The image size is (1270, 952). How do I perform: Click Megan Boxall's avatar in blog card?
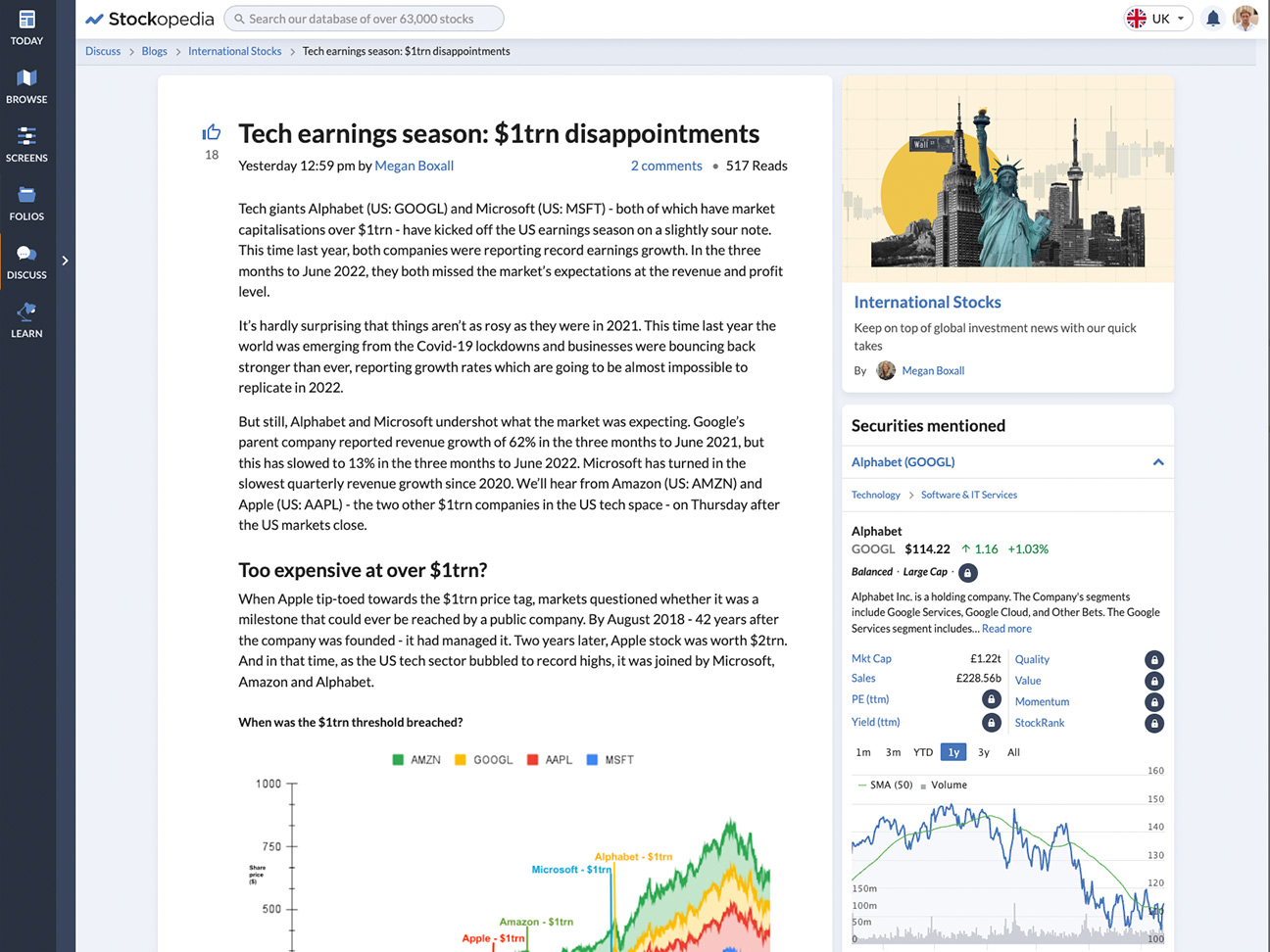pos(886,370)
